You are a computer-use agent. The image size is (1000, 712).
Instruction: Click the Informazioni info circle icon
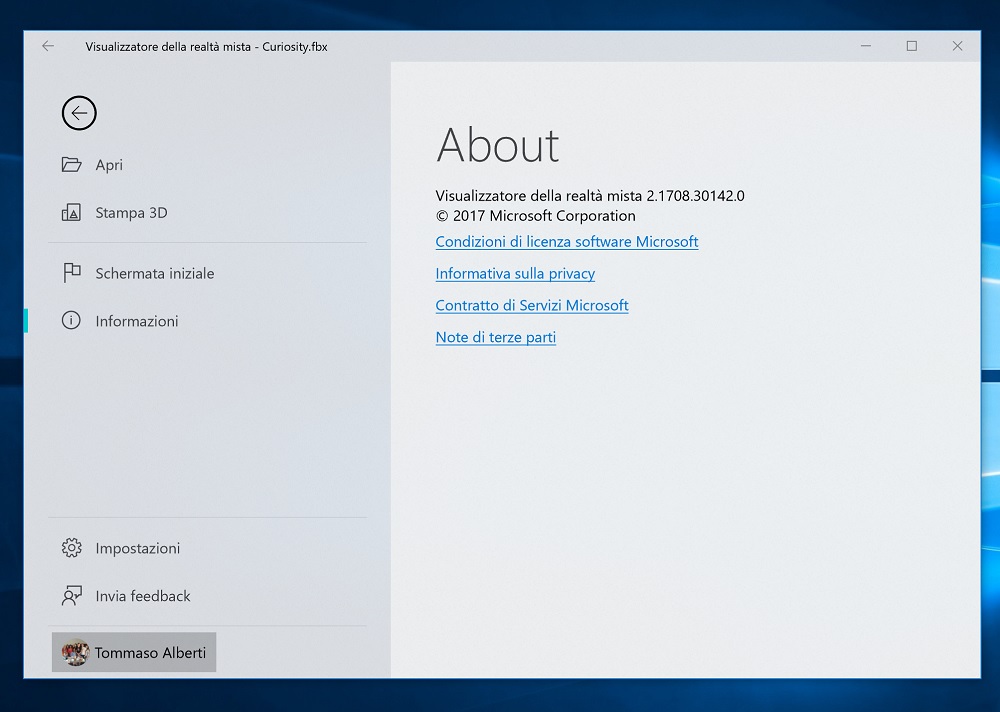(71, 321)
